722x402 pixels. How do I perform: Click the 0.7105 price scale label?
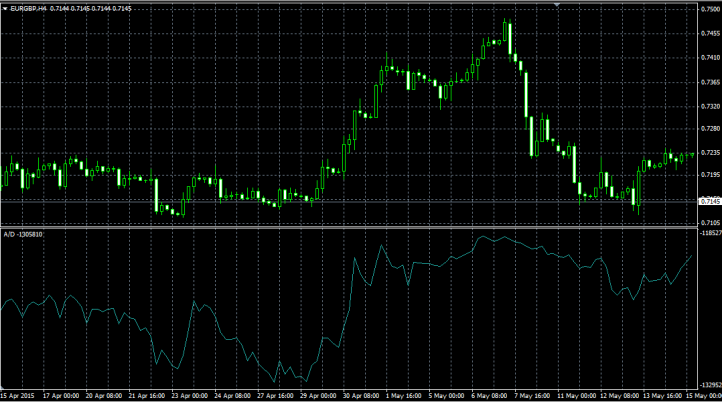(x=708, y=223)
